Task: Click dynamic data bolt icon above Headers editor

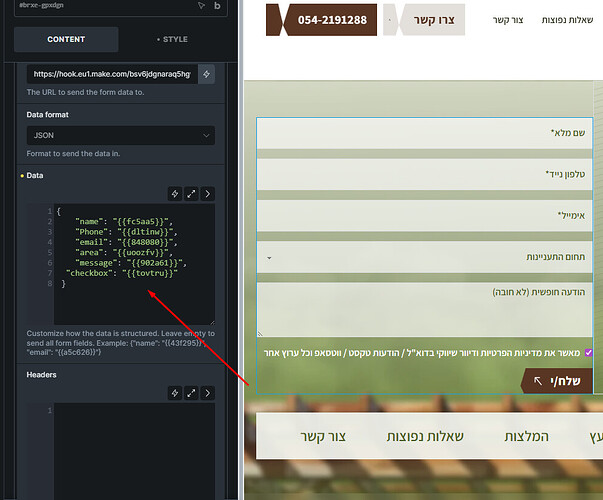Action: [175, 393]
